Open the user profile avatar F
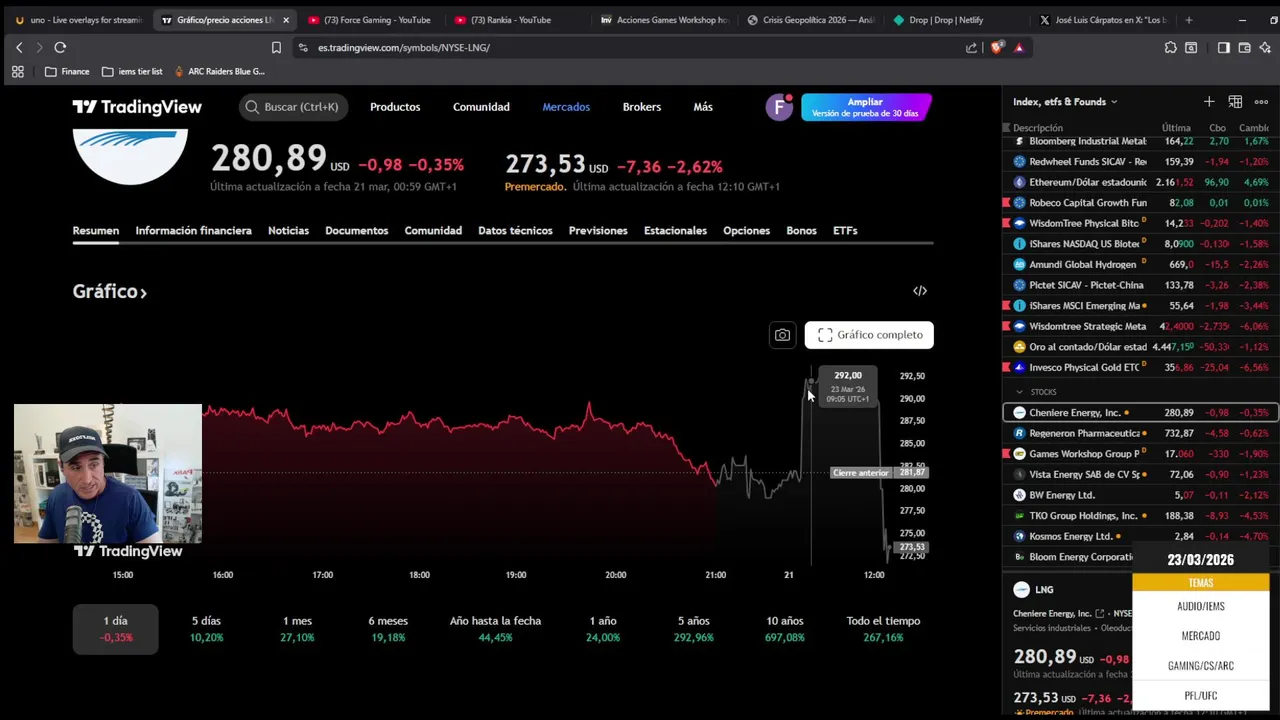The height and width of the screenshot is (720, 1280). (779, 107)
